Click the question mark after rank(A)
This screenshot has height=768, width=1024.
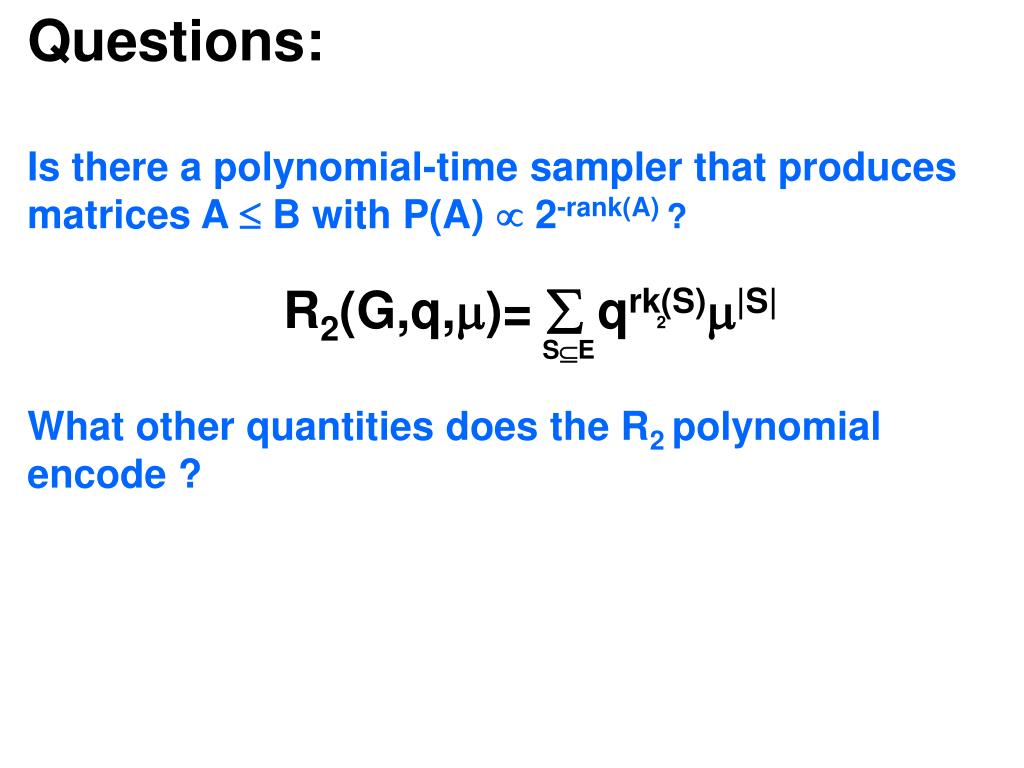(677, 216)
